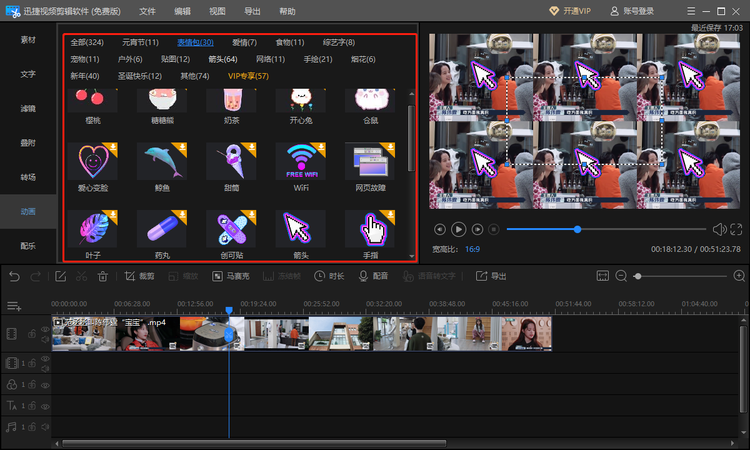Viewport: 750px width, 450px height.
Task: Toggle the eye visibility on the main video track
Action: pos(45,329)
